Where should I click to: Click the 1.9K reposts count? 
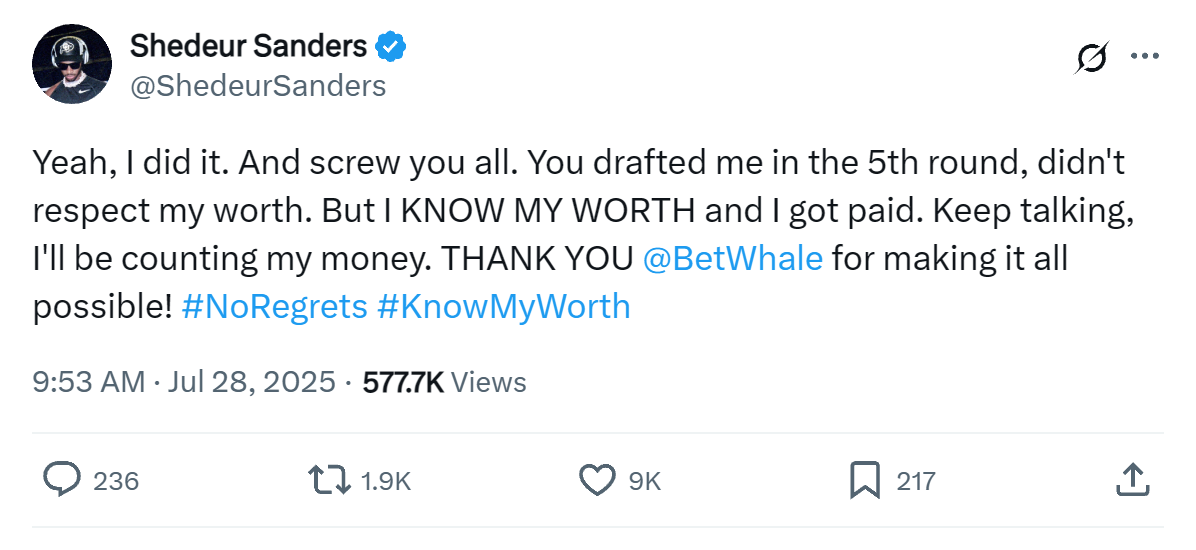(385, 481)
